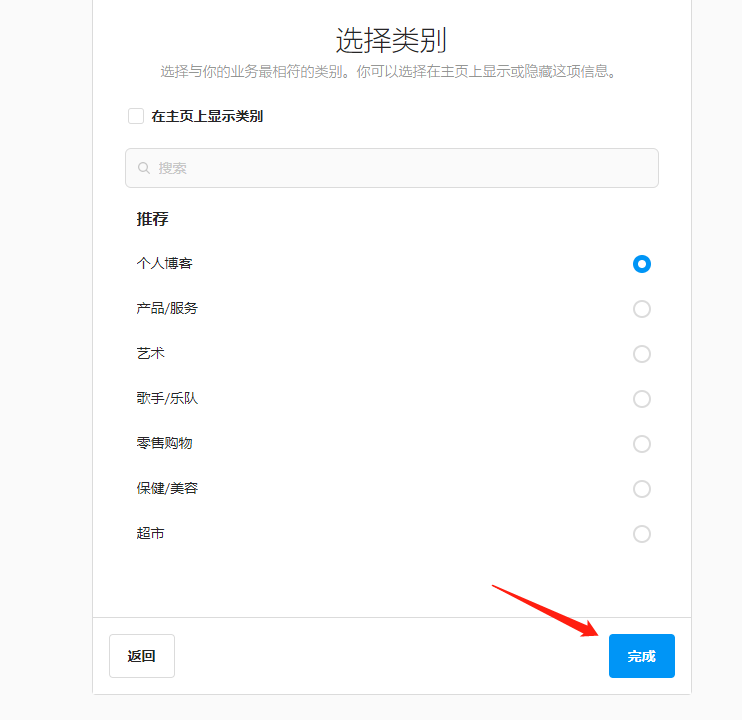
Task: Pick the 超市 radio button
Action: coord(642,534)
